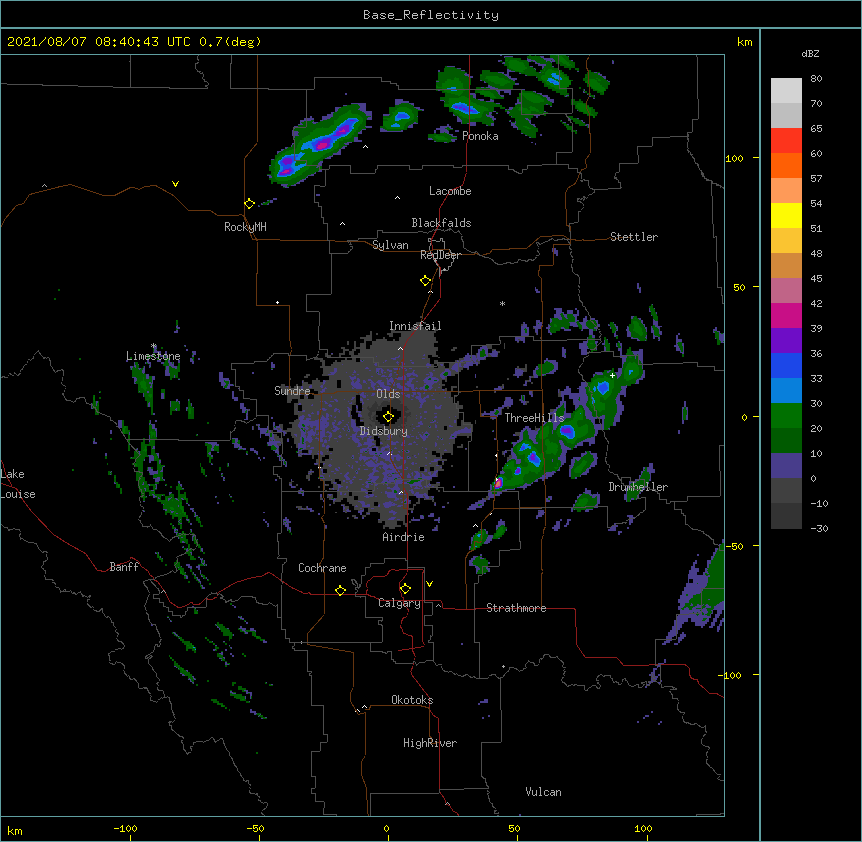The image size is (862, 842).
Task: Select the Ponoka city label
Action: click(480, 136)
